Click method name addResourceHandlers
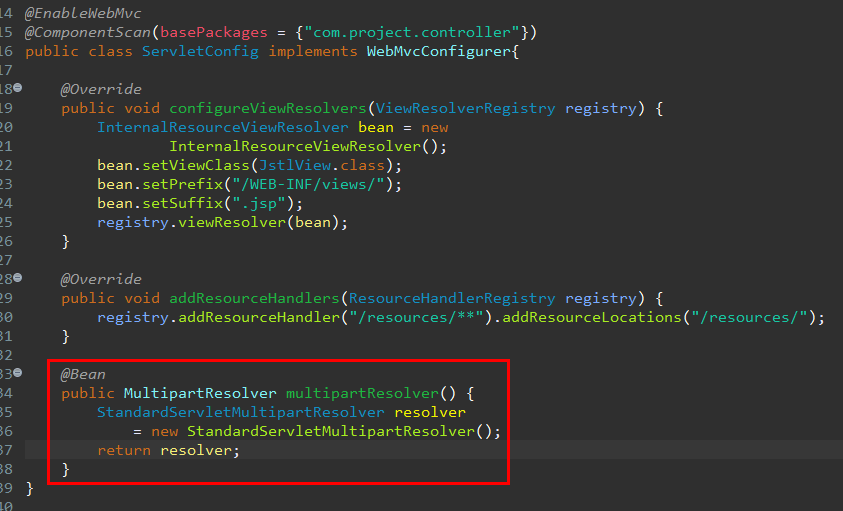 tap(254, 298)
